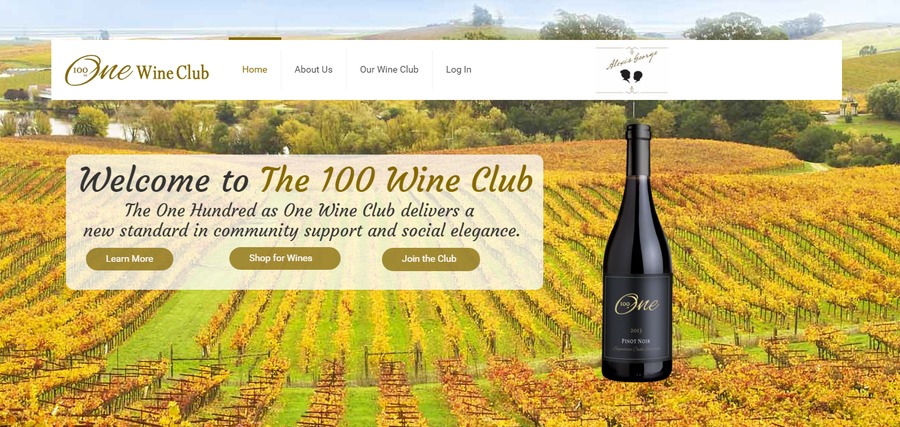Click the two silhouette heads emblem
The height and width of the screenshot is (427, 900).
coord(631,76)
